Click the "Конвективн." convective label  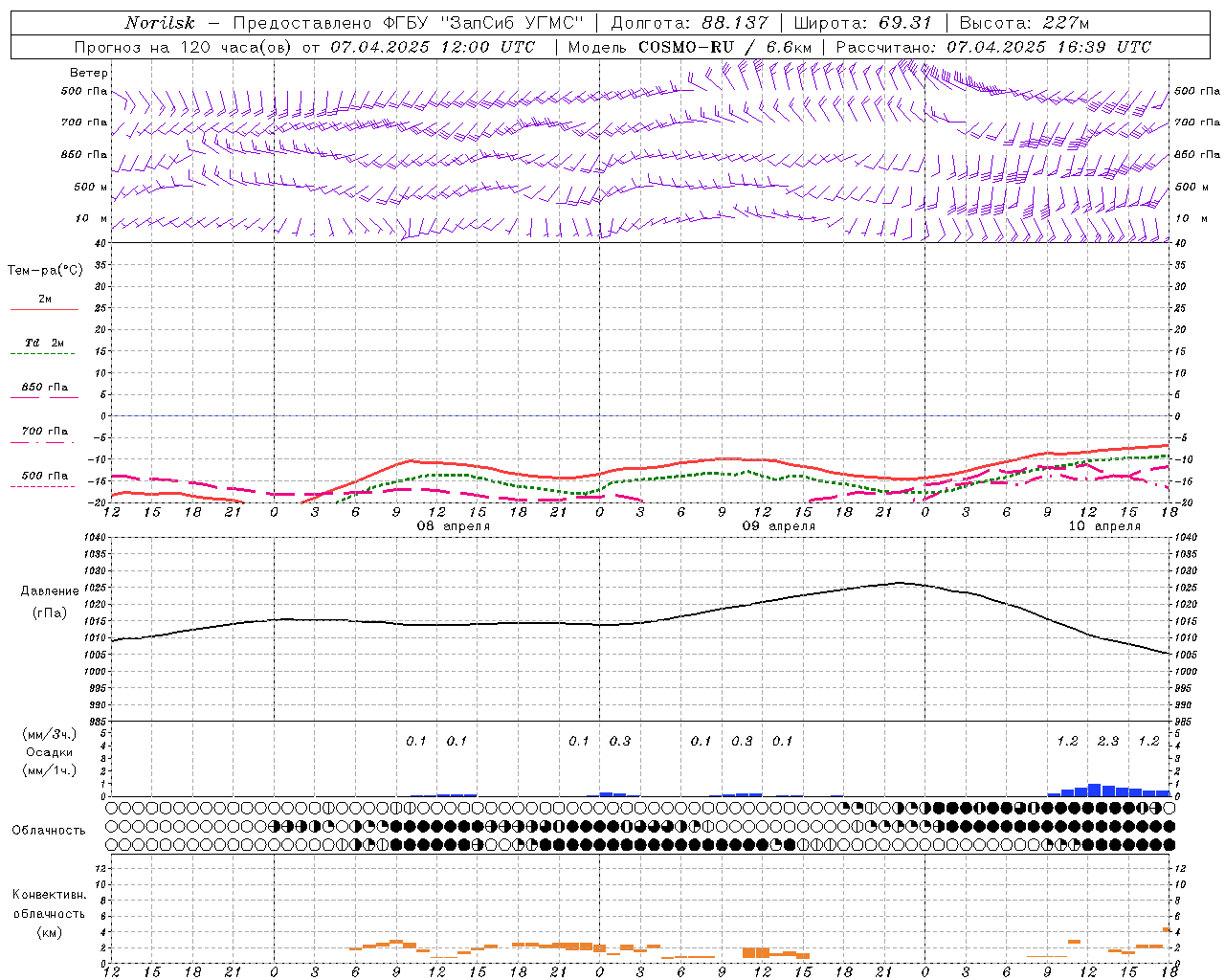(49, 895)
